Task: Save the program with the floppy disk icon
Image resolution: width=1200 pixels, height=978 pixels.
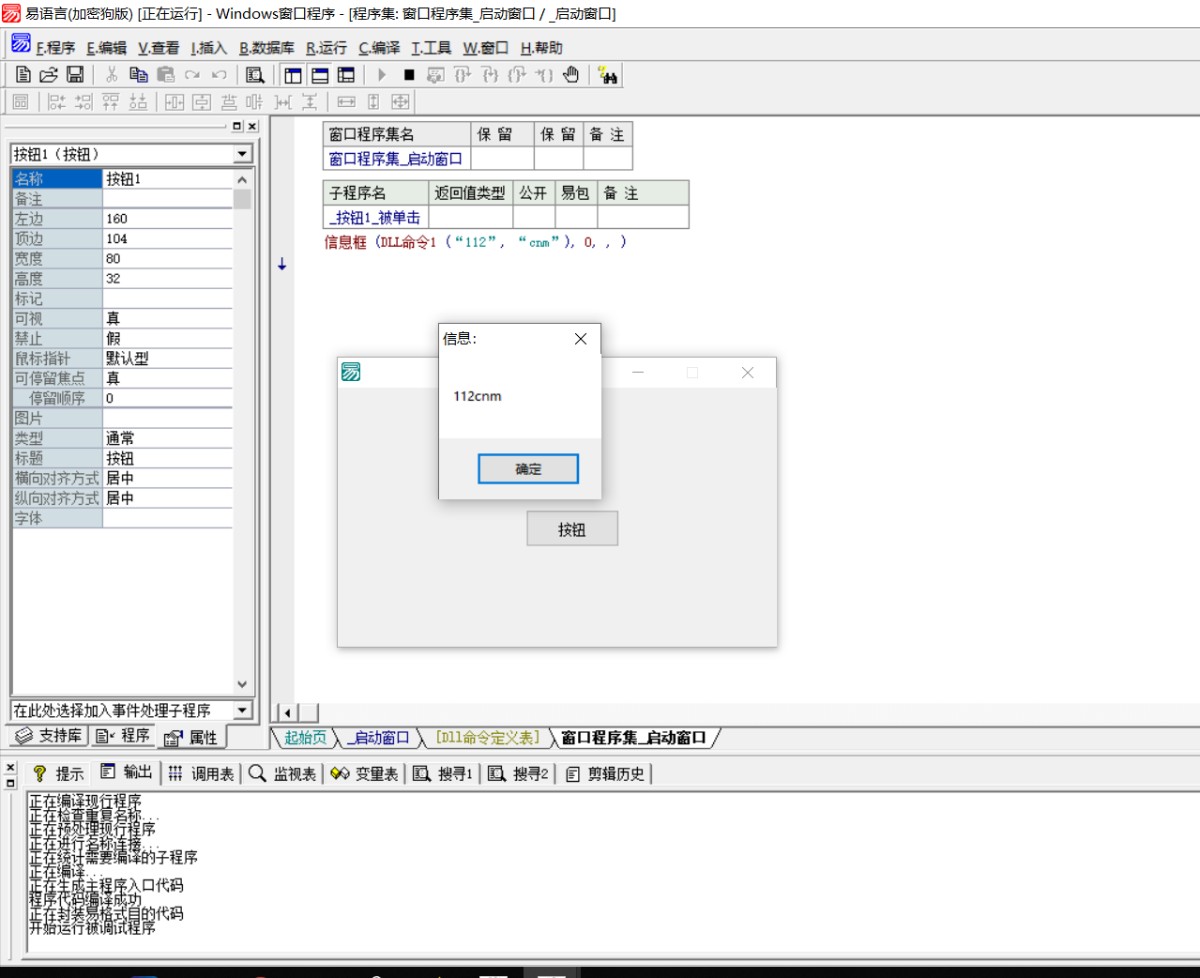Action: click(x=75, y=75)
